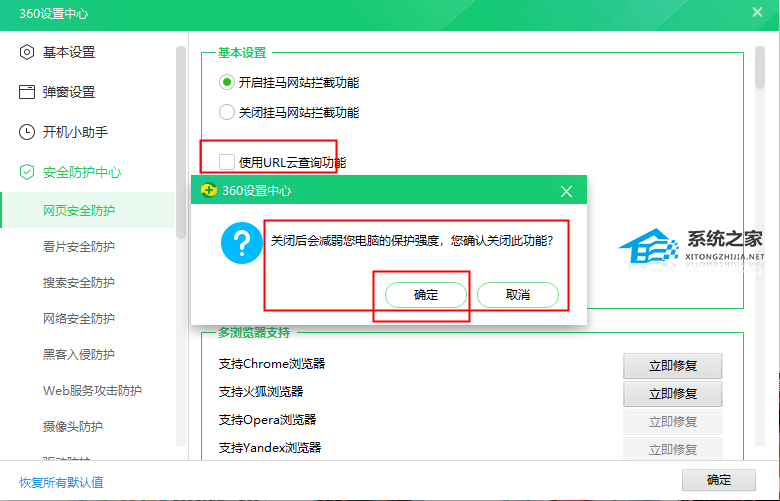
Task: Click the 关闭后会减弱您电脑的保护强度 dialog message
Action: click(x=412, y=241)
